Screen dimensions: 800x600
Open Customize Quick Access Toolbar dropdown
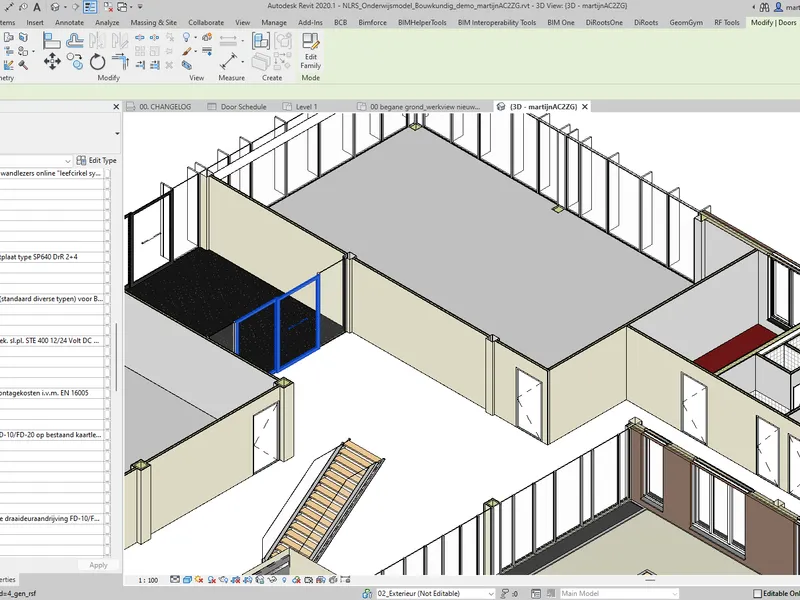point(140,7)
